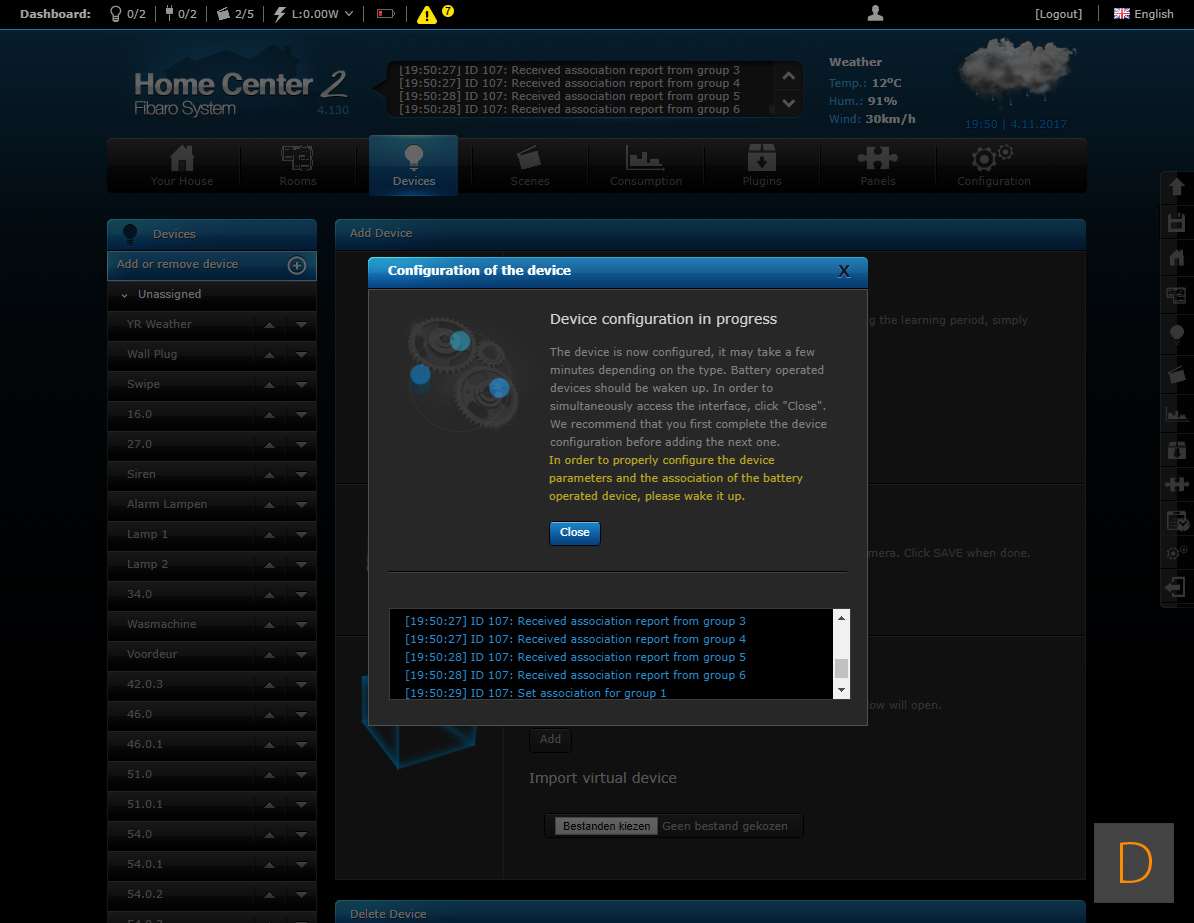1194x923 pixels.
Task: Select the Alarm Lampen device row
Action: click(x=212, y=505)
